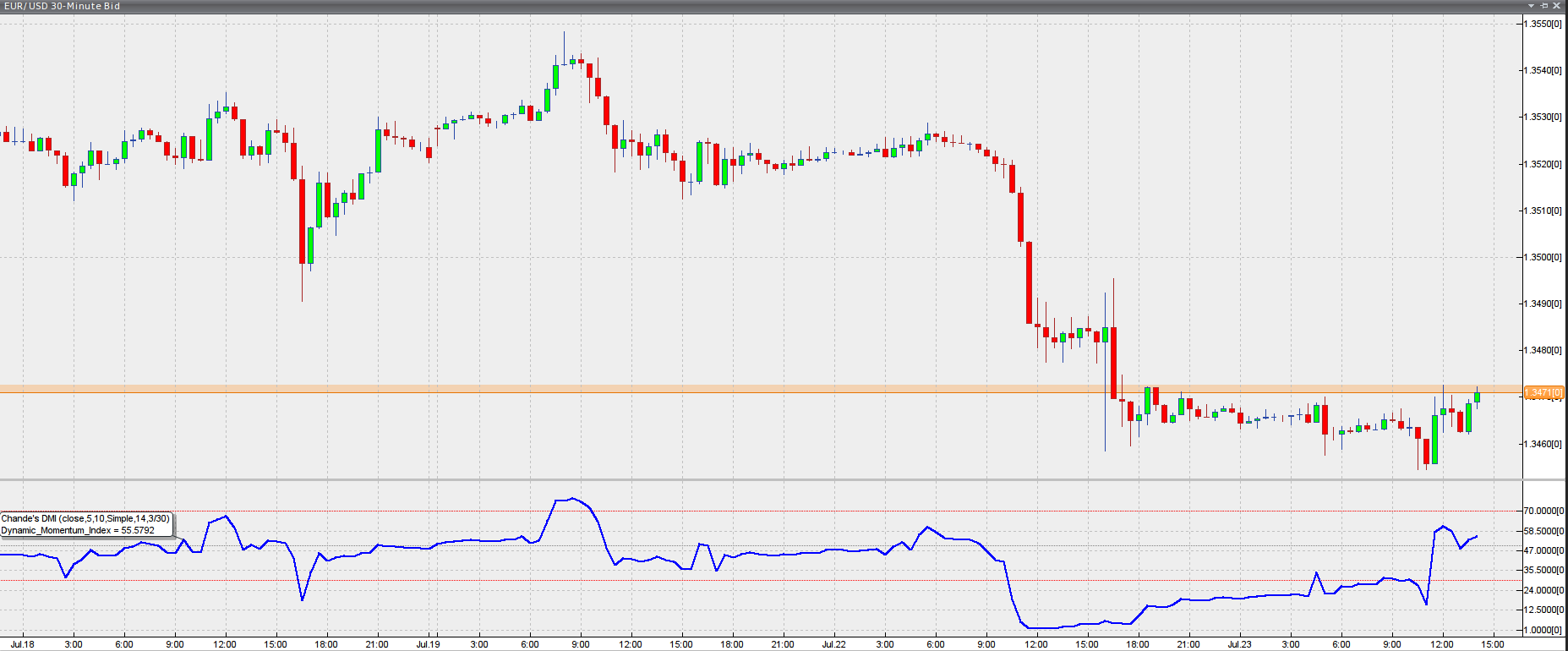
Task: Click the EUR/USD 30-Minute Bid title
Action: (62, 6)
